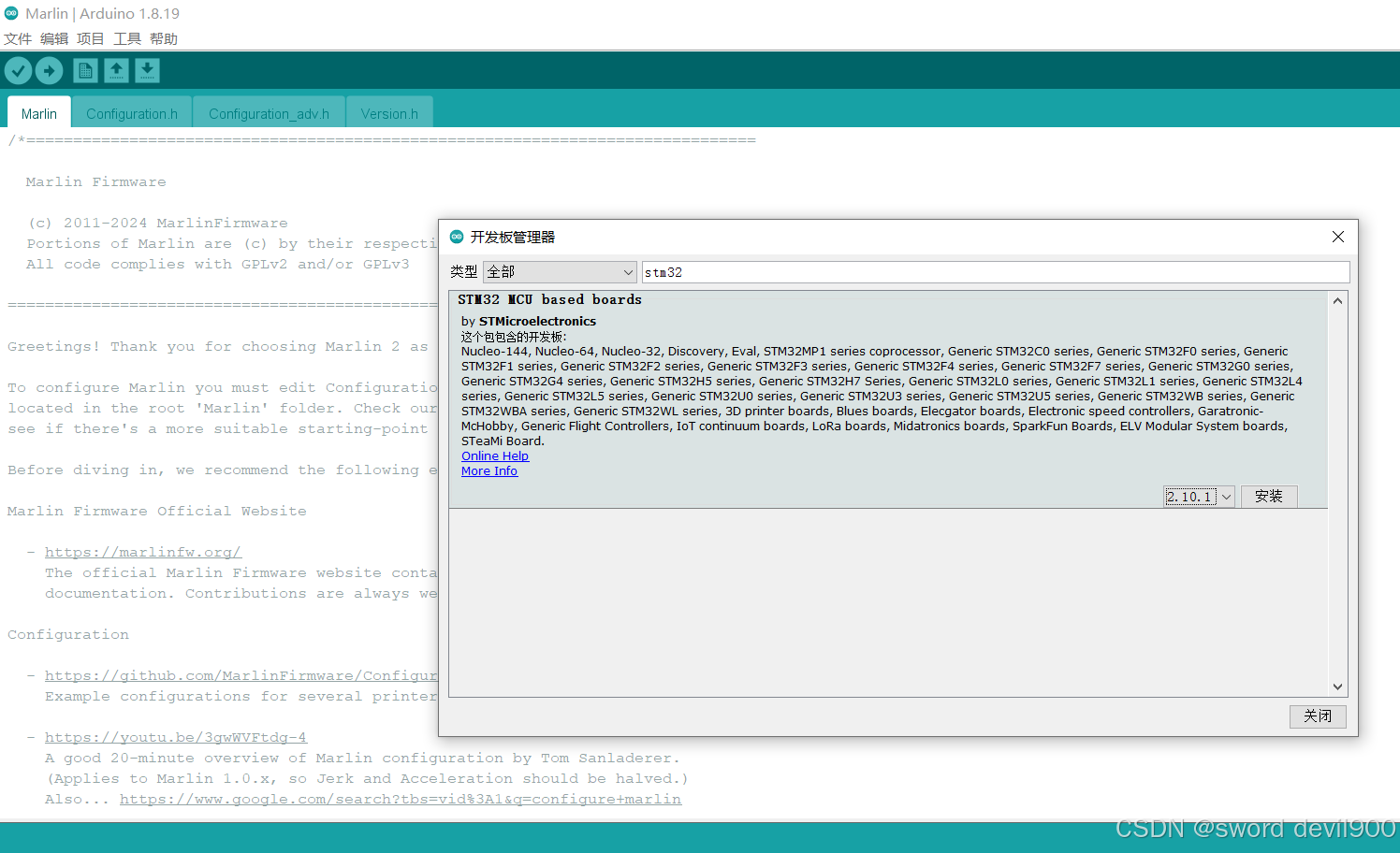The width and height of the screenshot is (1400, 853).
Task: Click the 'Configuration' heading line in editor
Action: point(68,634)
